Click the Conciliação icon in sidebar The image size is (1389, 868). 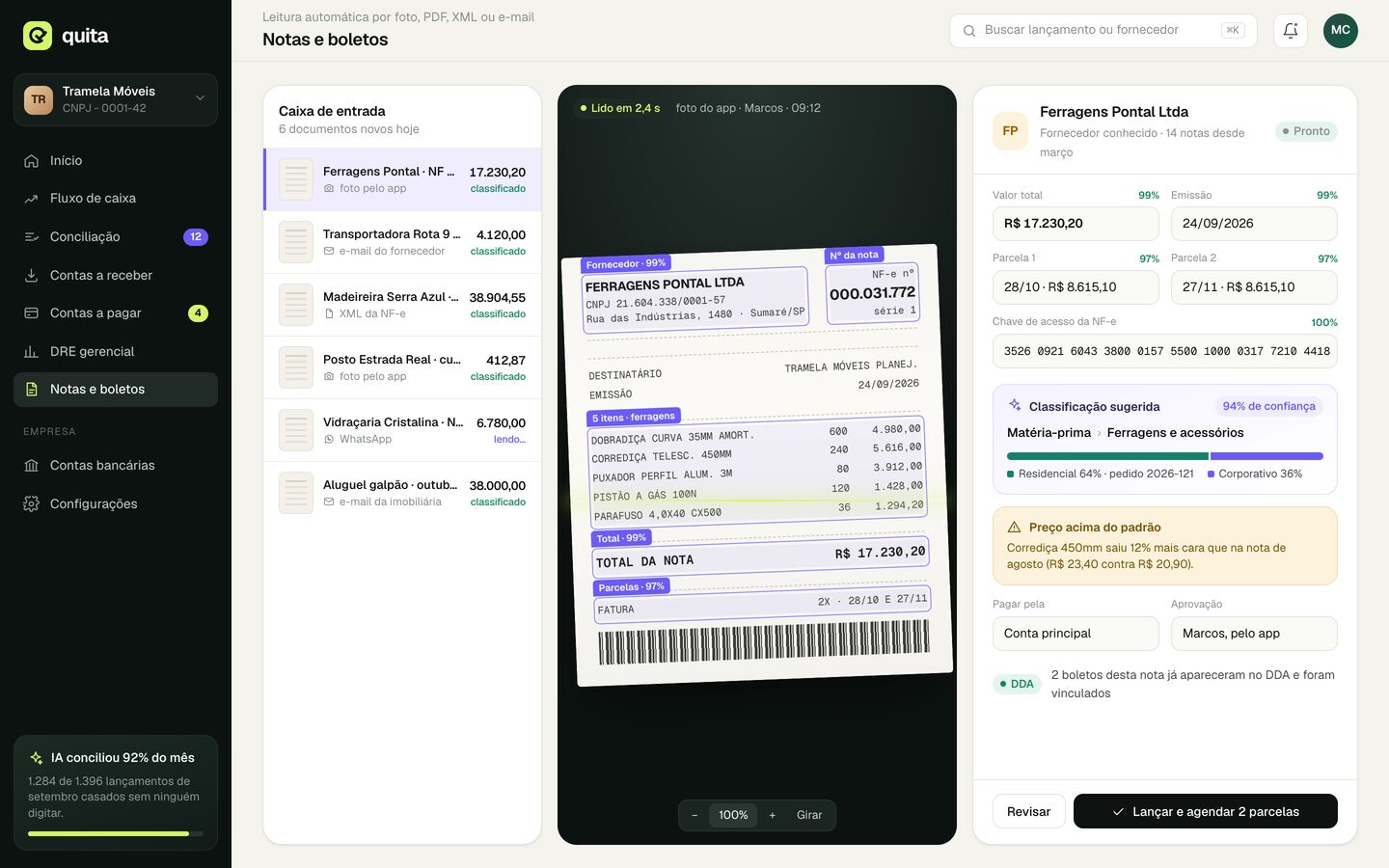[x=32, y=237]
